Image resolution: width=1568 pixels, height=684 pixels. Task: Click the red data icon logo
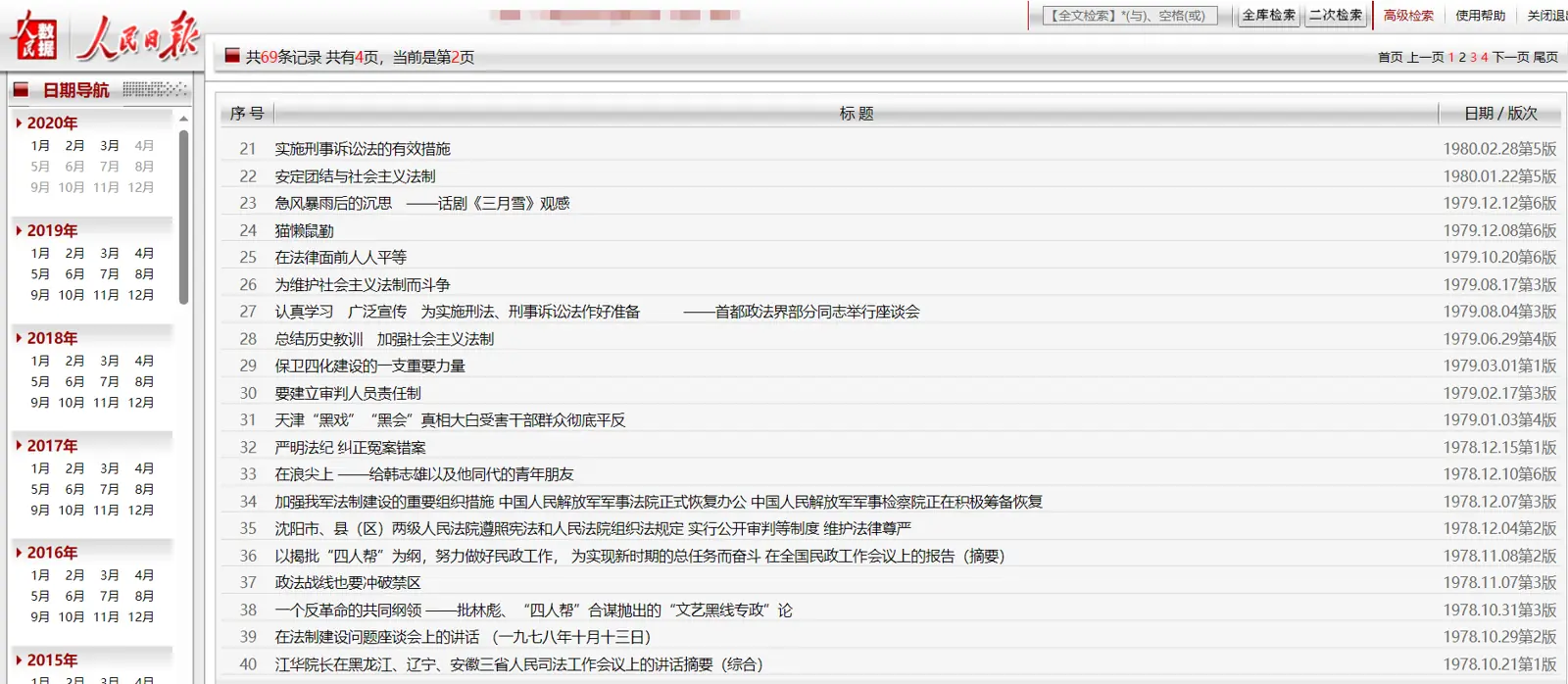(x=33, y=35)
